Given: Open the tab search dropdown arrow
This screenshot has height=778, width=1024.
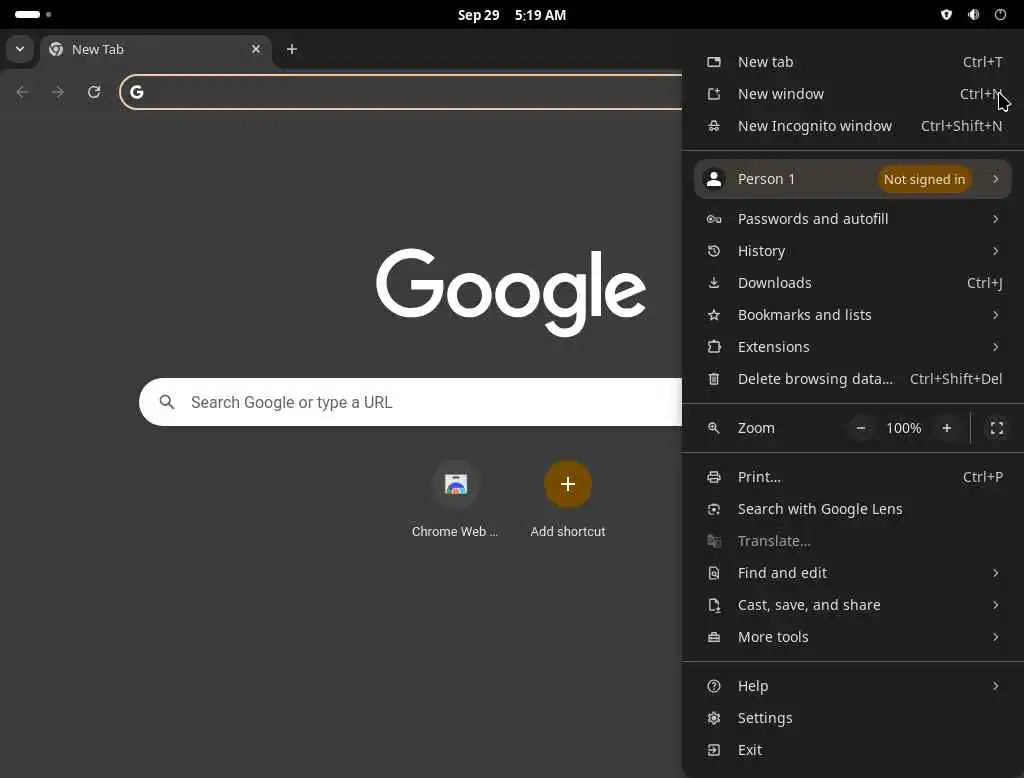Looking at the screenshot, I should [20, 49].
